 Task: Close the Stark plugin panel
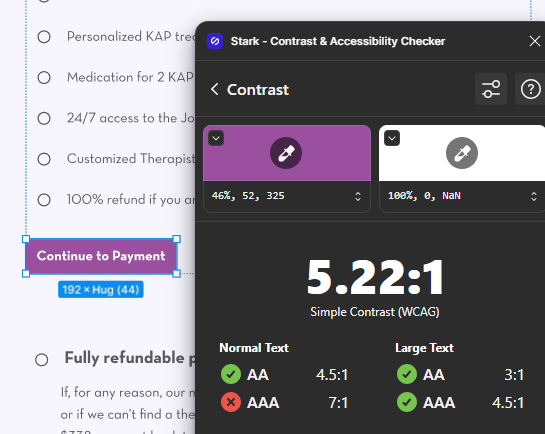pyautogui.click(x=535, y=41)
